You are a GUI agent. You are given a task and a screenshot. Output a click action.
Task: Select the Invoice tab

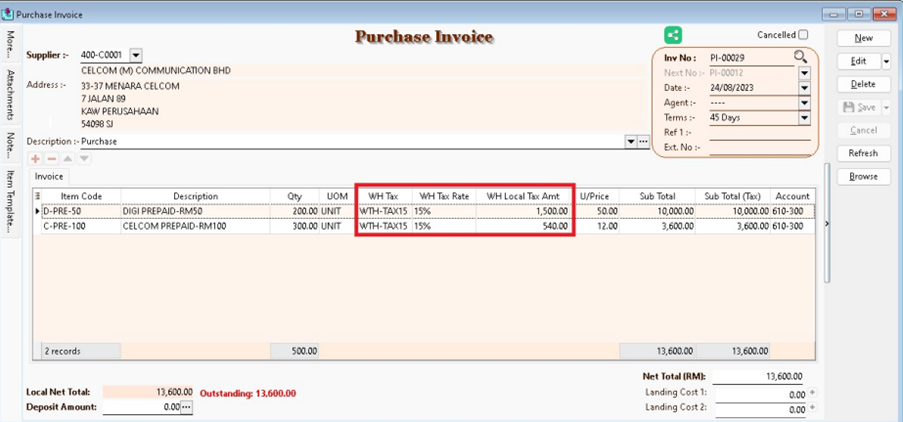pos(50,176)
